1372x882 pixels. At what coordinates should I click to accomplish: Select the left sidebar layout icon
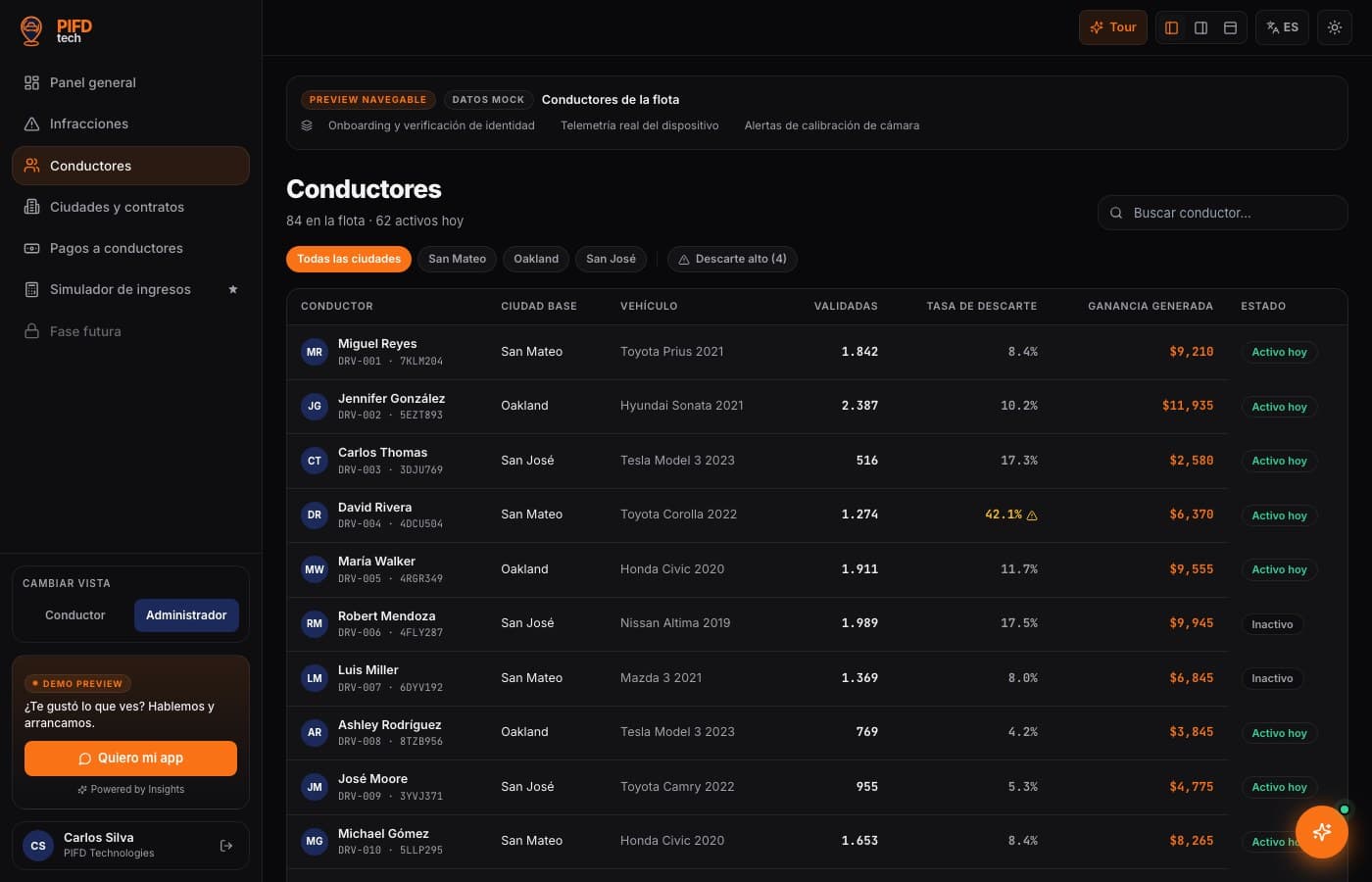point(1171,27)
